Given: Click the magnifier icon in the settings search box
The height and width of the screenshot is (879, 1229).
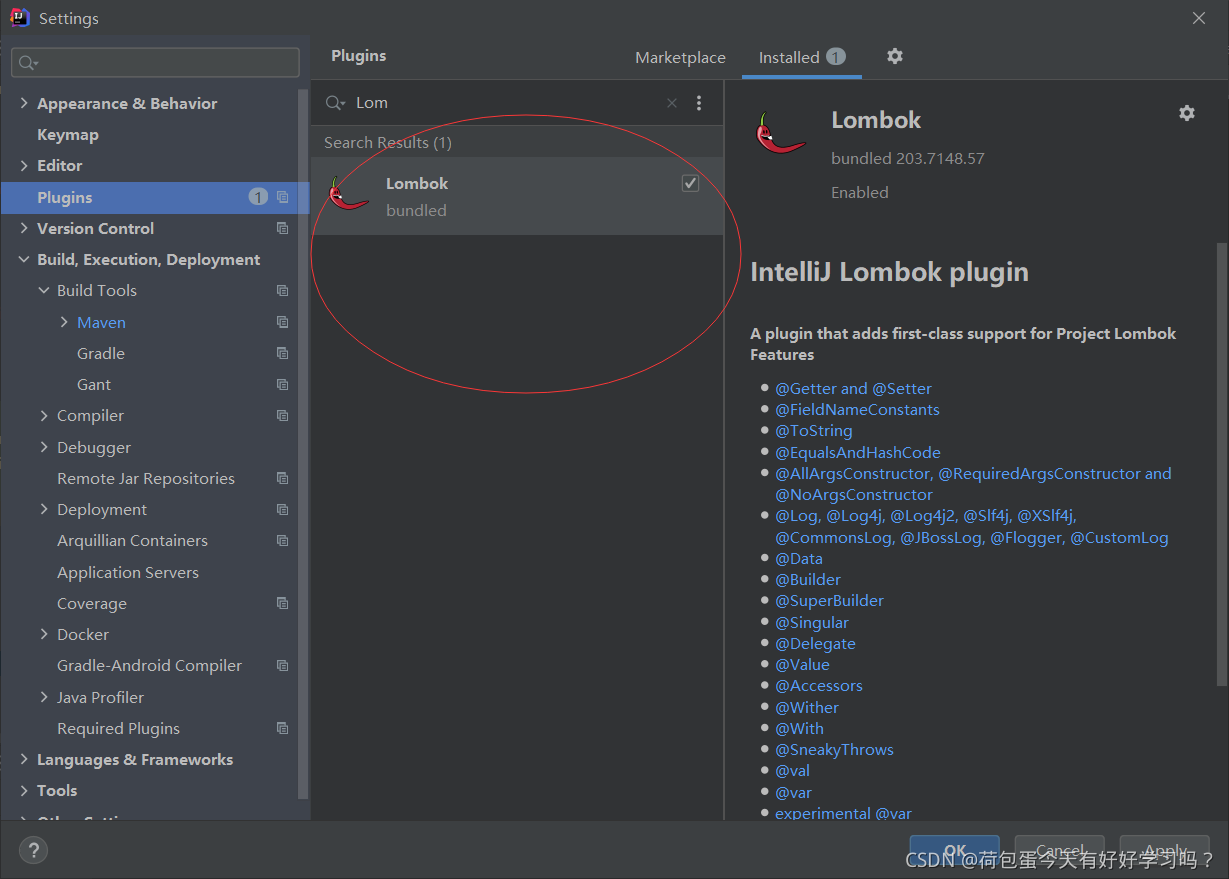Looking at the screenshot, I should point(28,63).
